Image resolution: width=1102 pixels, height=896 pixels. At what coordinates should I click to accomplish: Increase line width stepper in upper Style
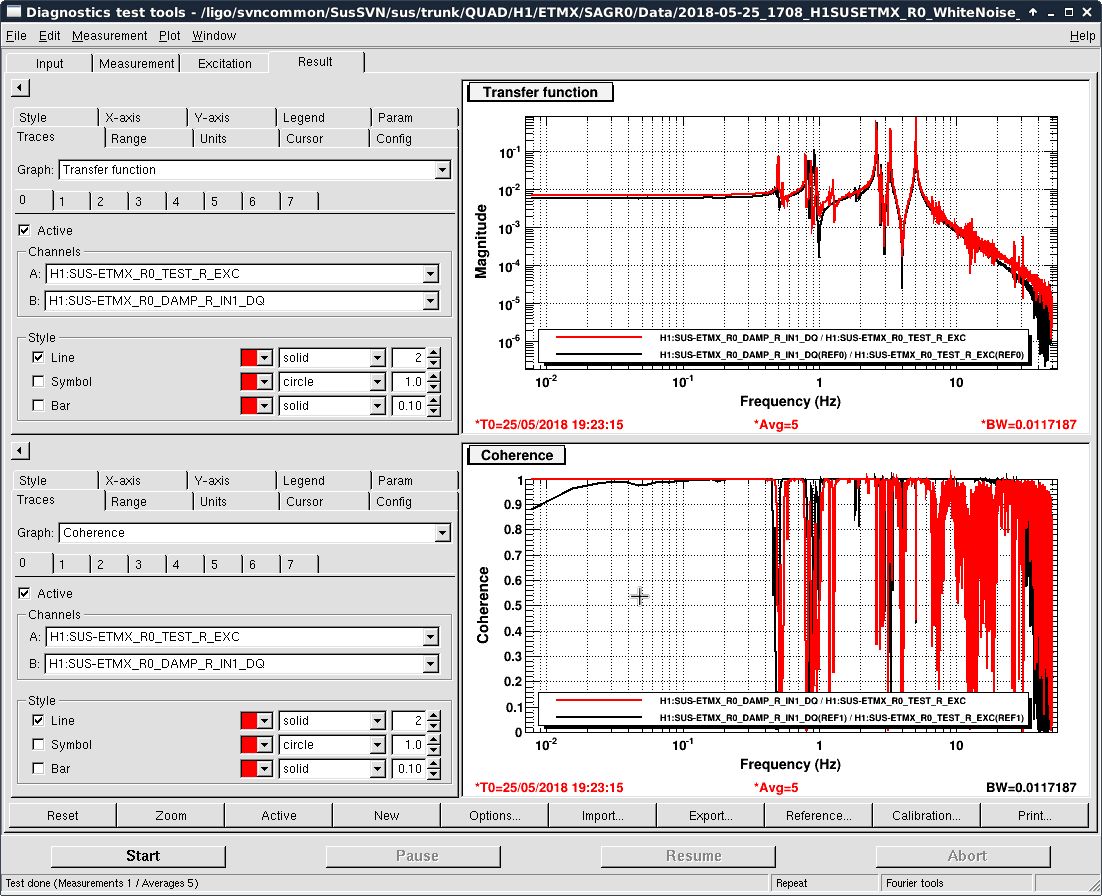pyautogui.click(x=433, y=353)
